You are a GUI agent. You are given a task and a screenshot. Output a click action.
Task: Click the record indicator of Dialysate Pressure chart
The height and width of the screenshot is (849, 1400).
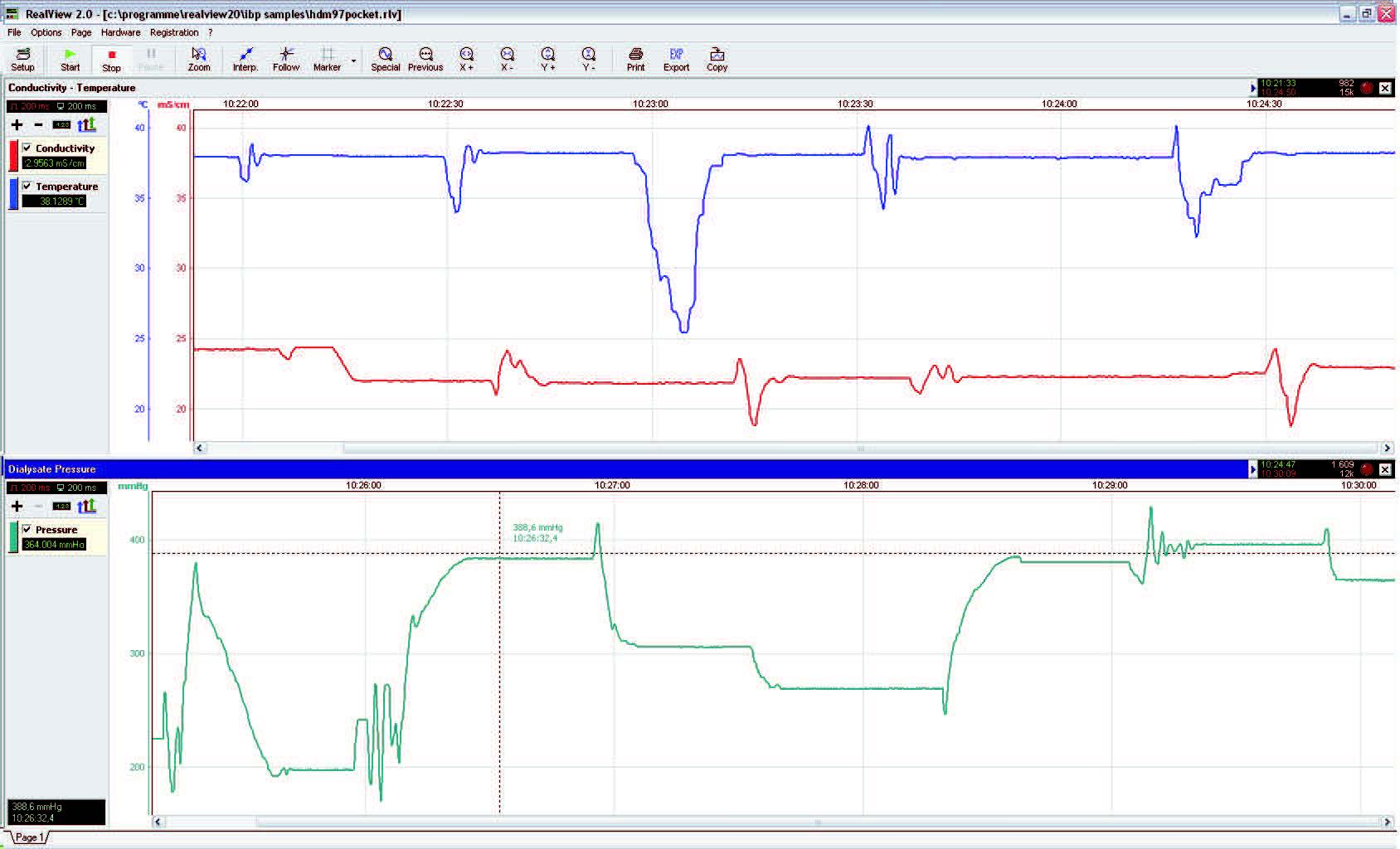tap(1367, 469)
